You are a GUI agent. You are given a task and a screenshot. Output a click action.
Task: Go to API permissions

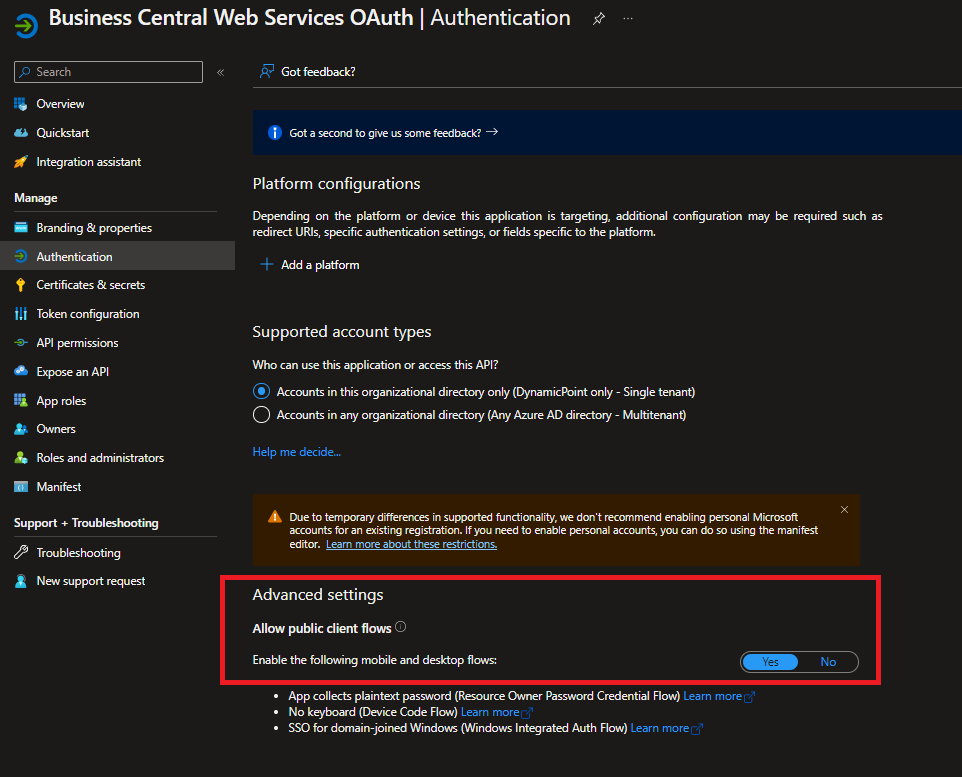point(77,342)
